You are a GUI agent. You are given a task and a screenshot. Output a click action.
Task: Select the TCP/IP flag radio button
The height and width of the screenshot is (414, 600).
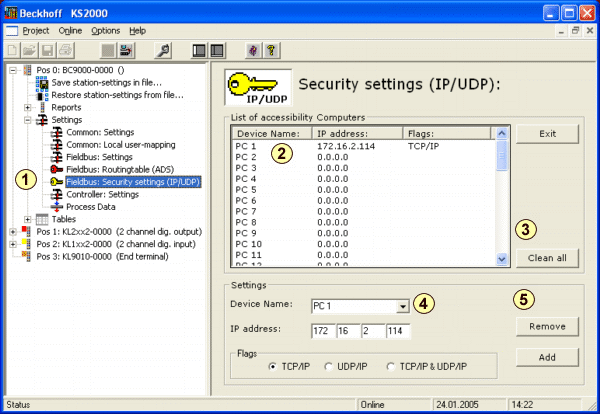click(x=272, y=367)
